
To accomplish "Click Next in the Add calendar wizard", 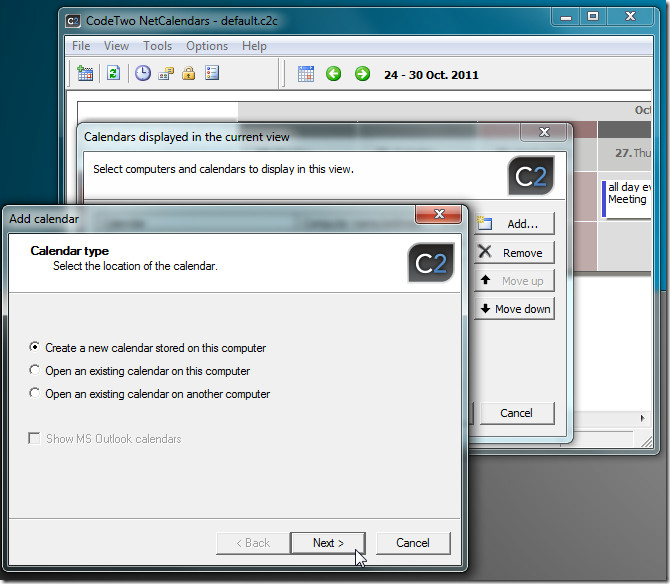I will (x=328, y=543).
